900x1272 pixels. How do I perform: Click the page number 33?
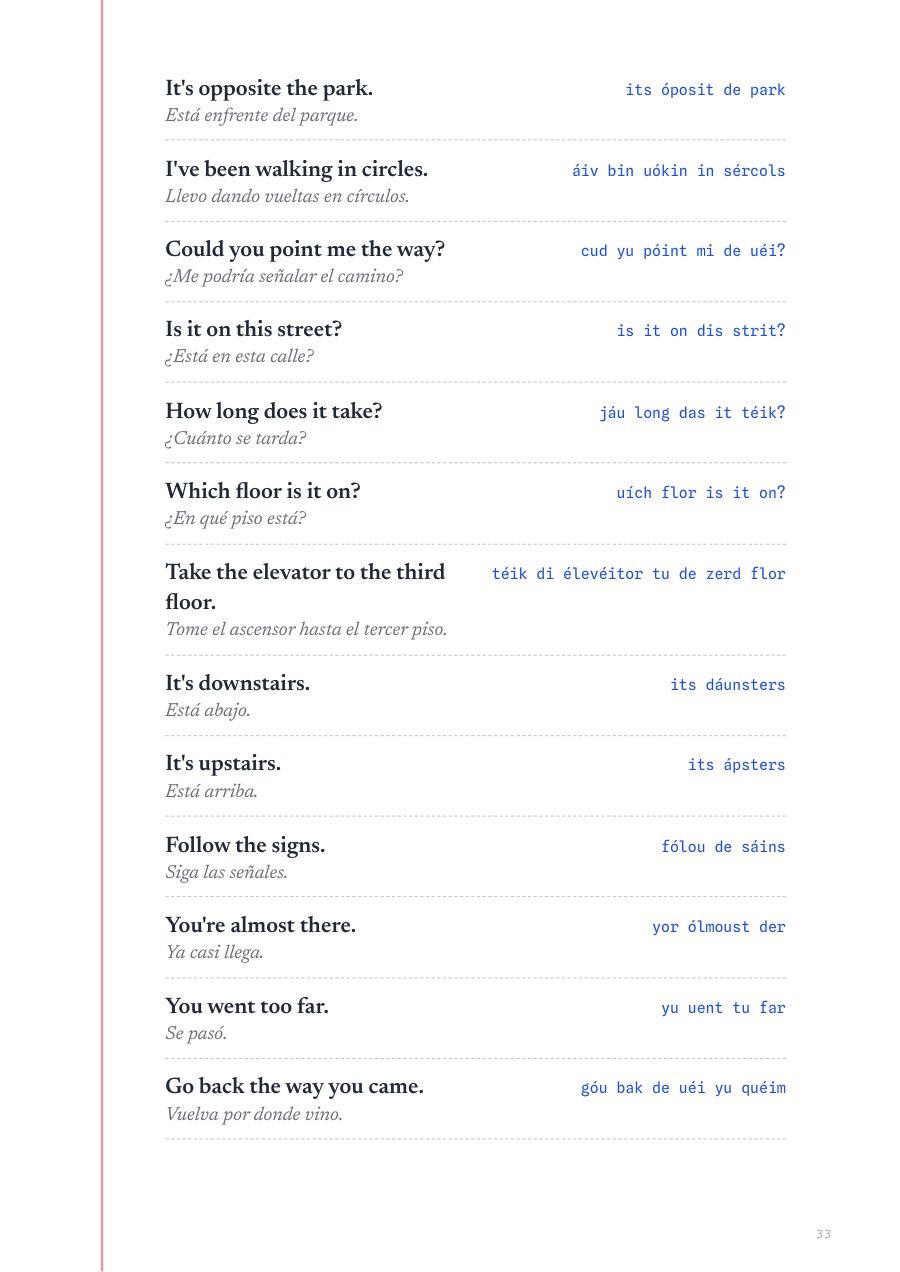point(823,1234)
